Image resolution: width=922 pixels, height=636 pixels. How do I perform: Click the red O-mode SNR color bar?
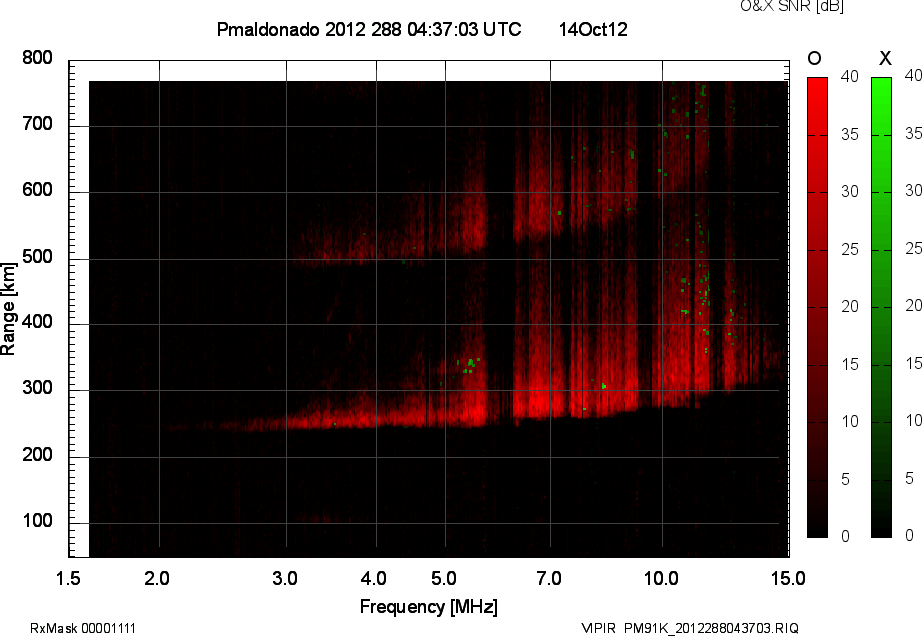pos(817,307)
